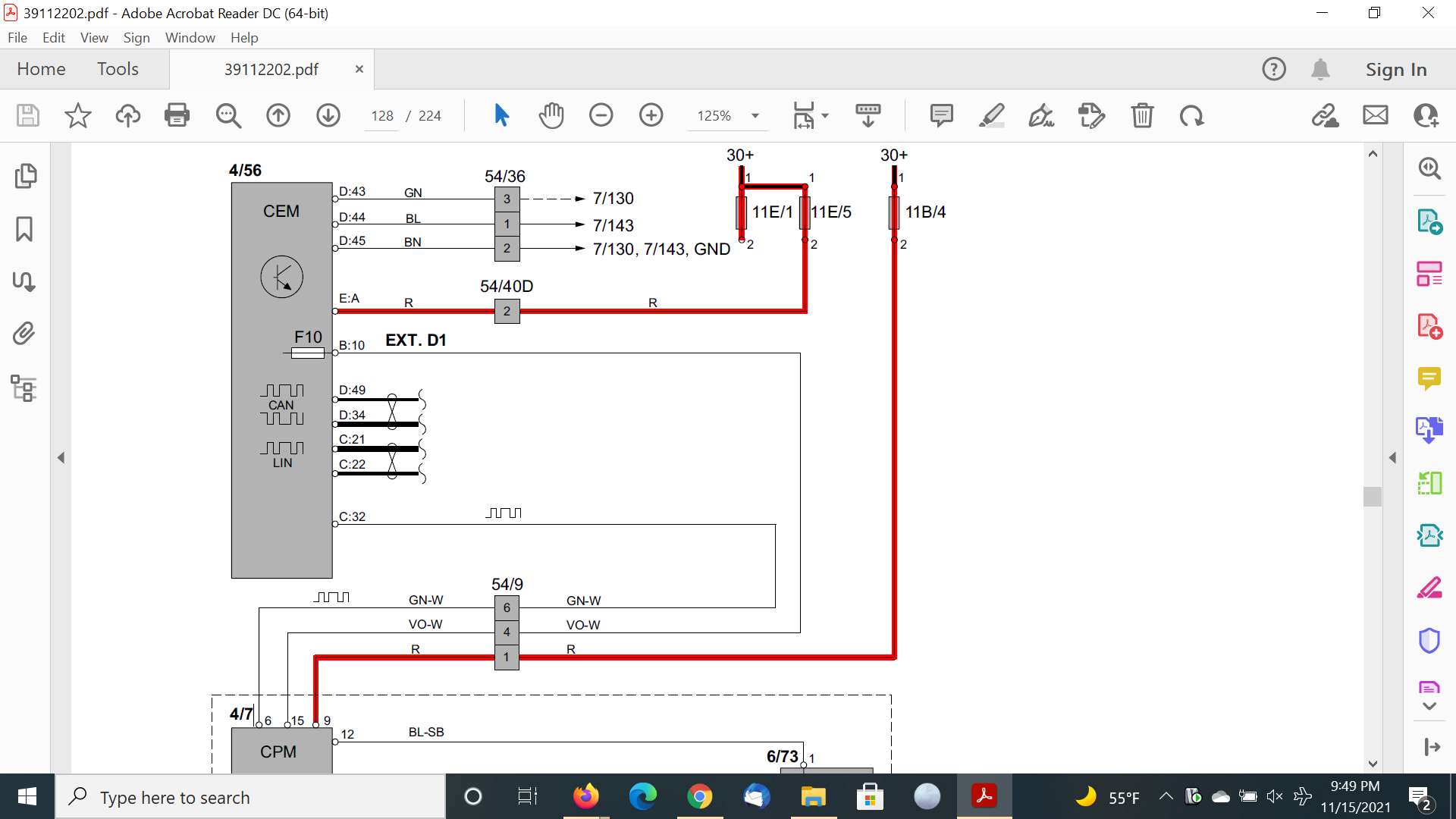Rotate the page view
This screenshot has width=1456, height=819.
click(1191, 115)
